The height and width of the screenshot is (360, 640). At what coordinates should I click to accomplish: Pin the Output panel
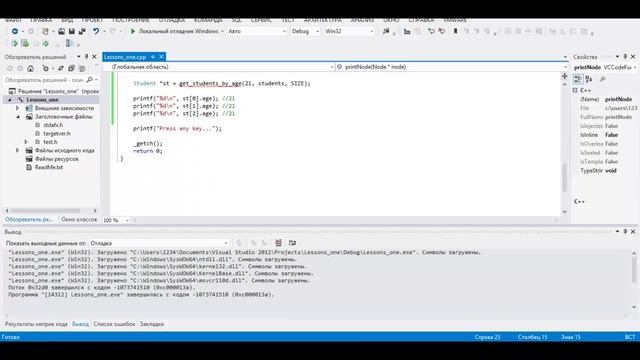click(x=625, y=232)
